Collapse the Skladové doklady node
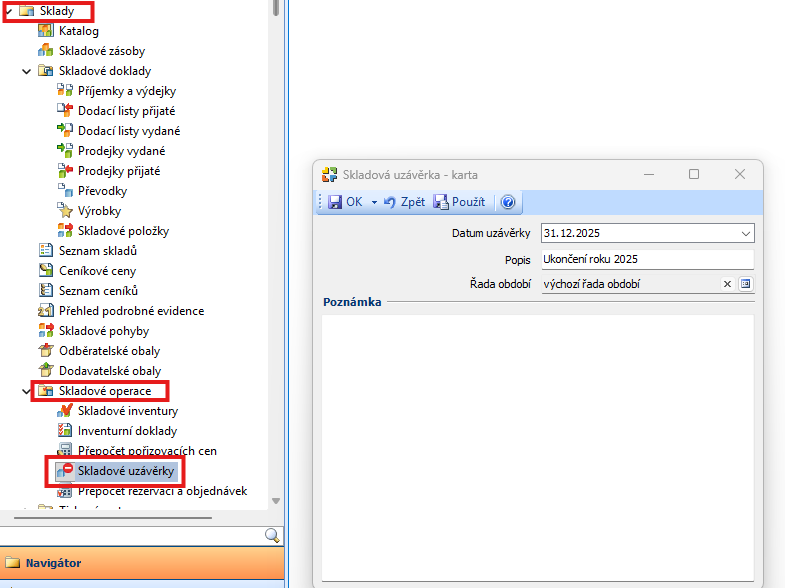Viewport: 785px width, 588px height. (27, 71)
